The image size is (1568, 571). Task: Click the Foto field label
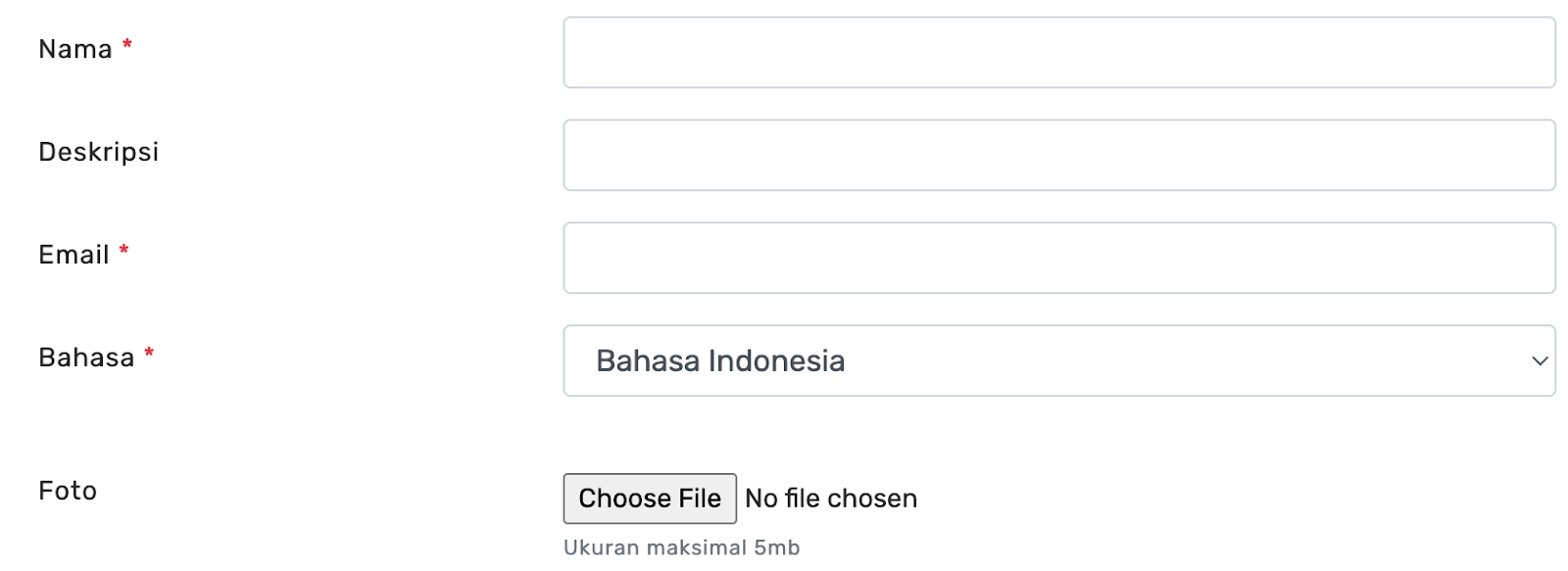click(x=68, y=492)
